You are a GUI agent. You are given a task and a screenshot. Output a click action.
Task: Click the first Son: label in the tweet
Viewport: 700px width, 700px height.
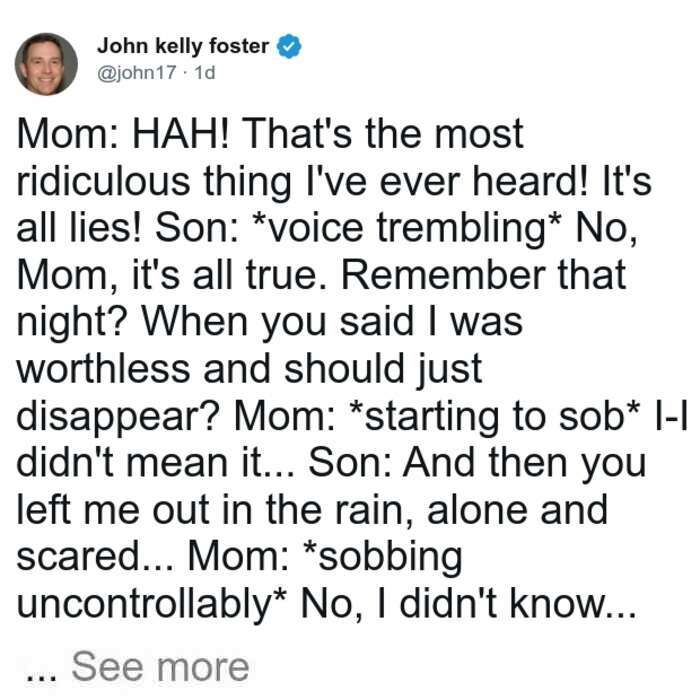[x=196, y=228]
